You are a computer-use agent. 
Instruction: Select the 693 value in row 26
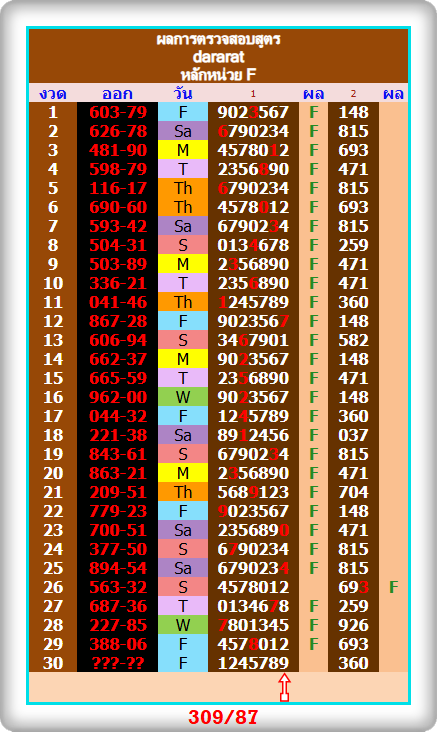coord(353,587)
